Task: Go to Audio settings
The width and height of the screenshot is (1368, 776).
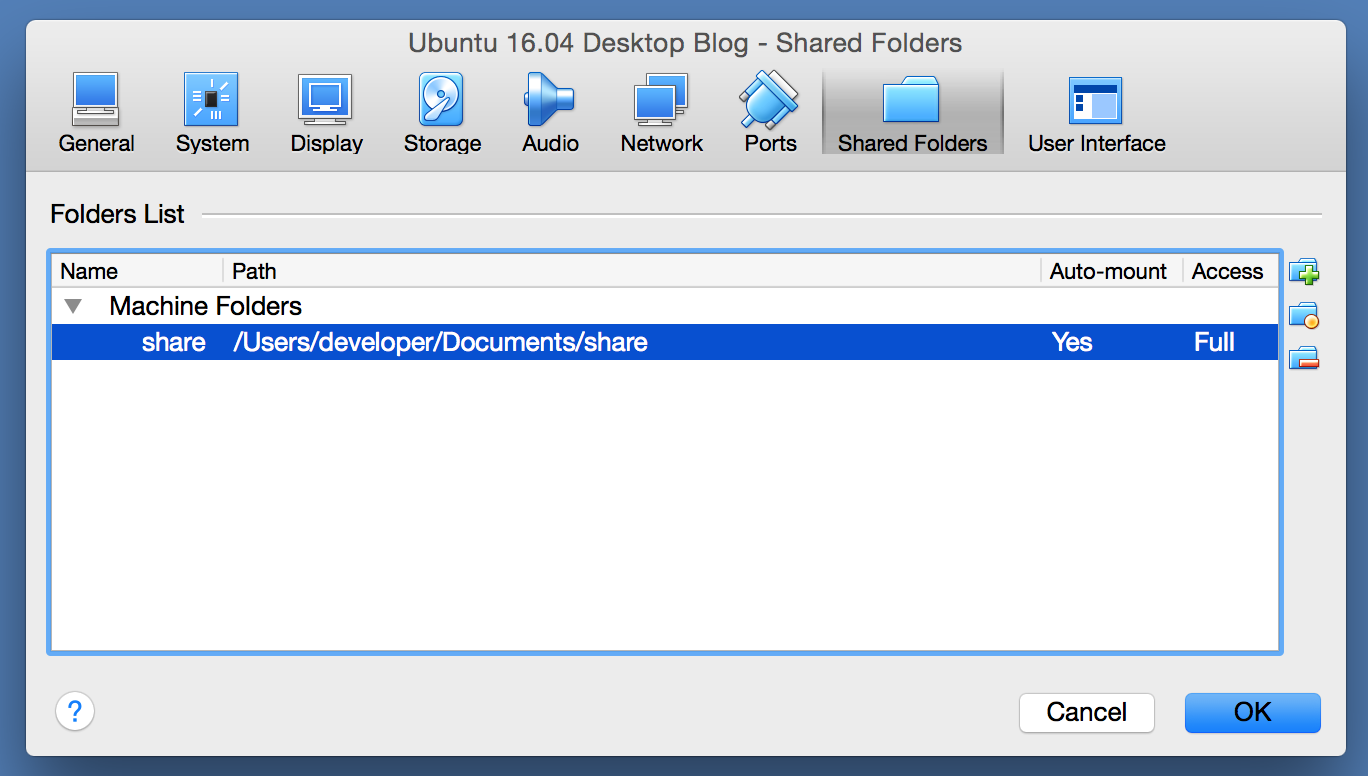Action: pos(550,113)
